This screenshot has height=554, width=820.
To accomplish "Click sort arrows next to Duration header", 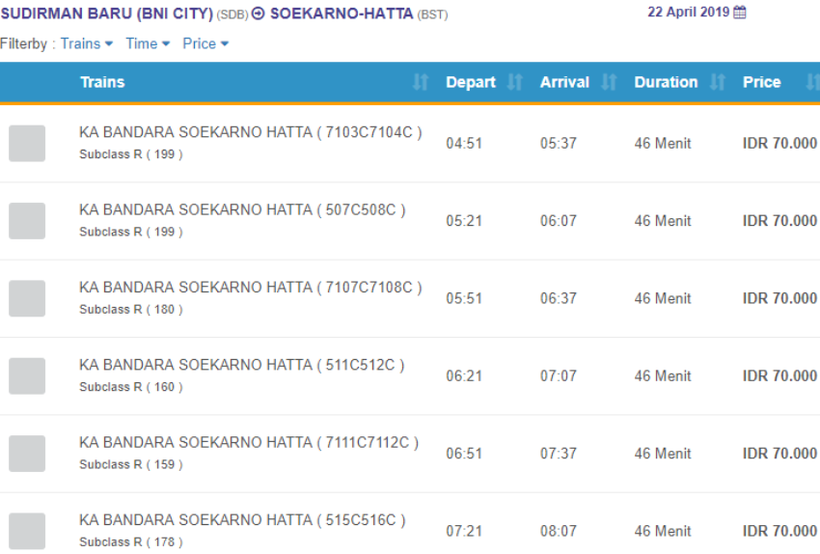I will click(717, 83).
